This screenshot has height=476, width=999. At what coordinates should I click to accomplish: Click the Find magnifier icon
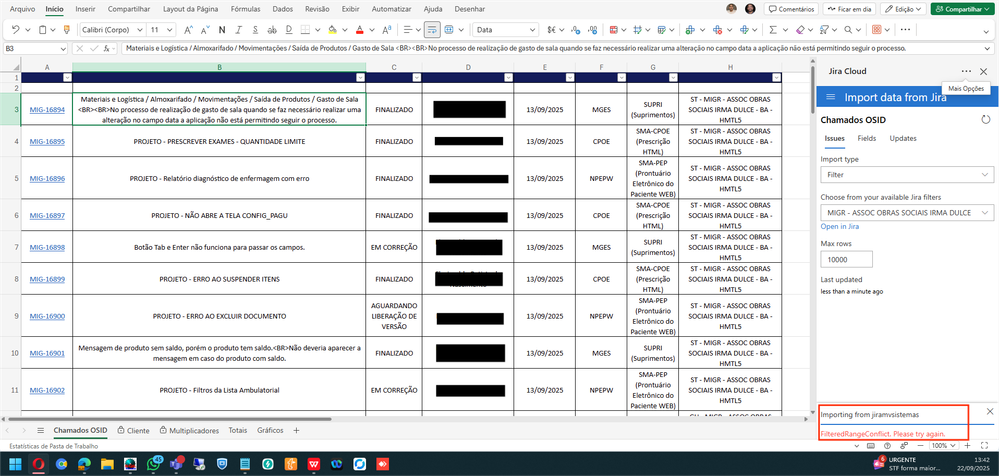(849, 29)
